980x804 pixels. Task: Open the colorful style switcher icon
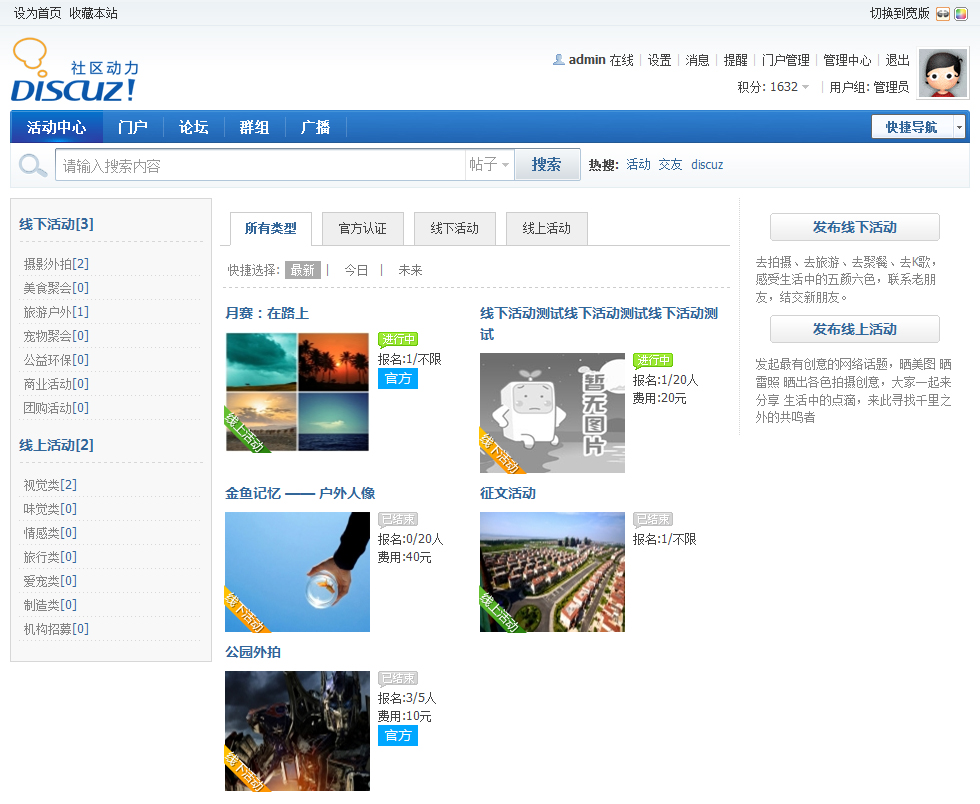click(x=961, y=13)
